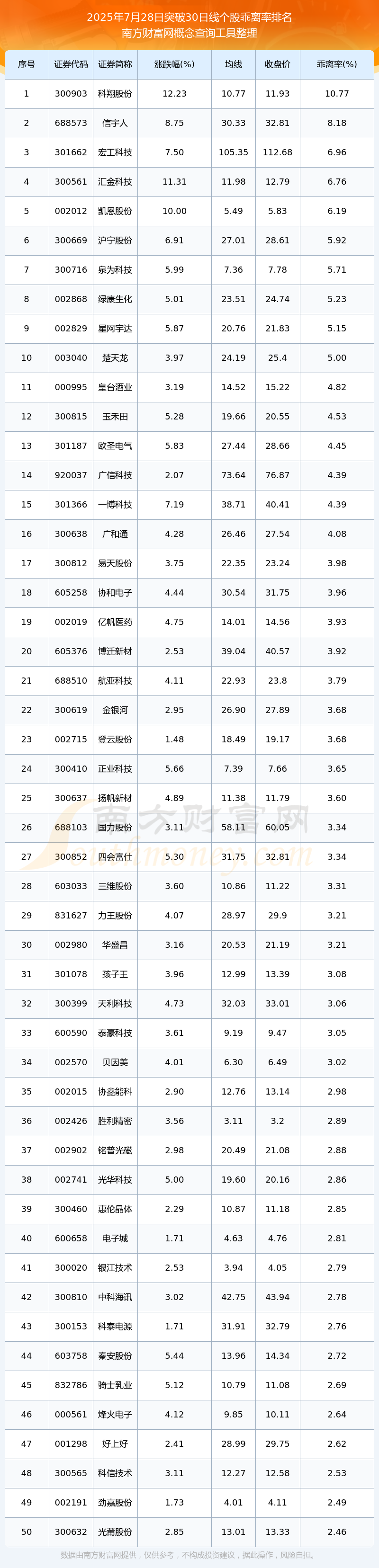Click stock name 力王股份
This screenshot has width=379, height=1568.
click(x=115, y=916)
